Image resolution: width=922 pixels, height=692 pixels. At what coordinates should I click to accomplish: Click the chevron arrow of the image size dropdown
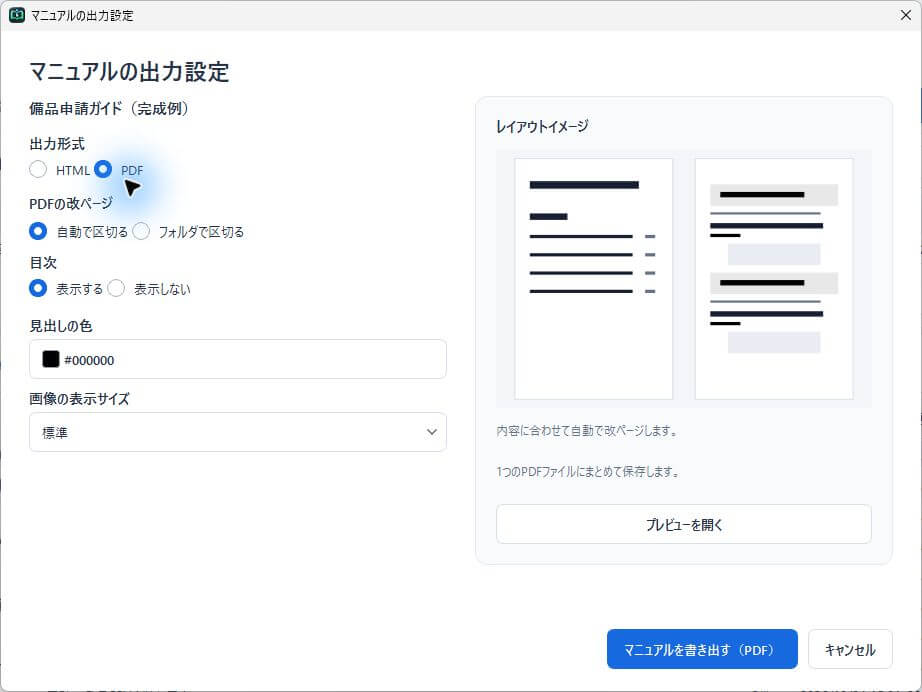[432, 432]
